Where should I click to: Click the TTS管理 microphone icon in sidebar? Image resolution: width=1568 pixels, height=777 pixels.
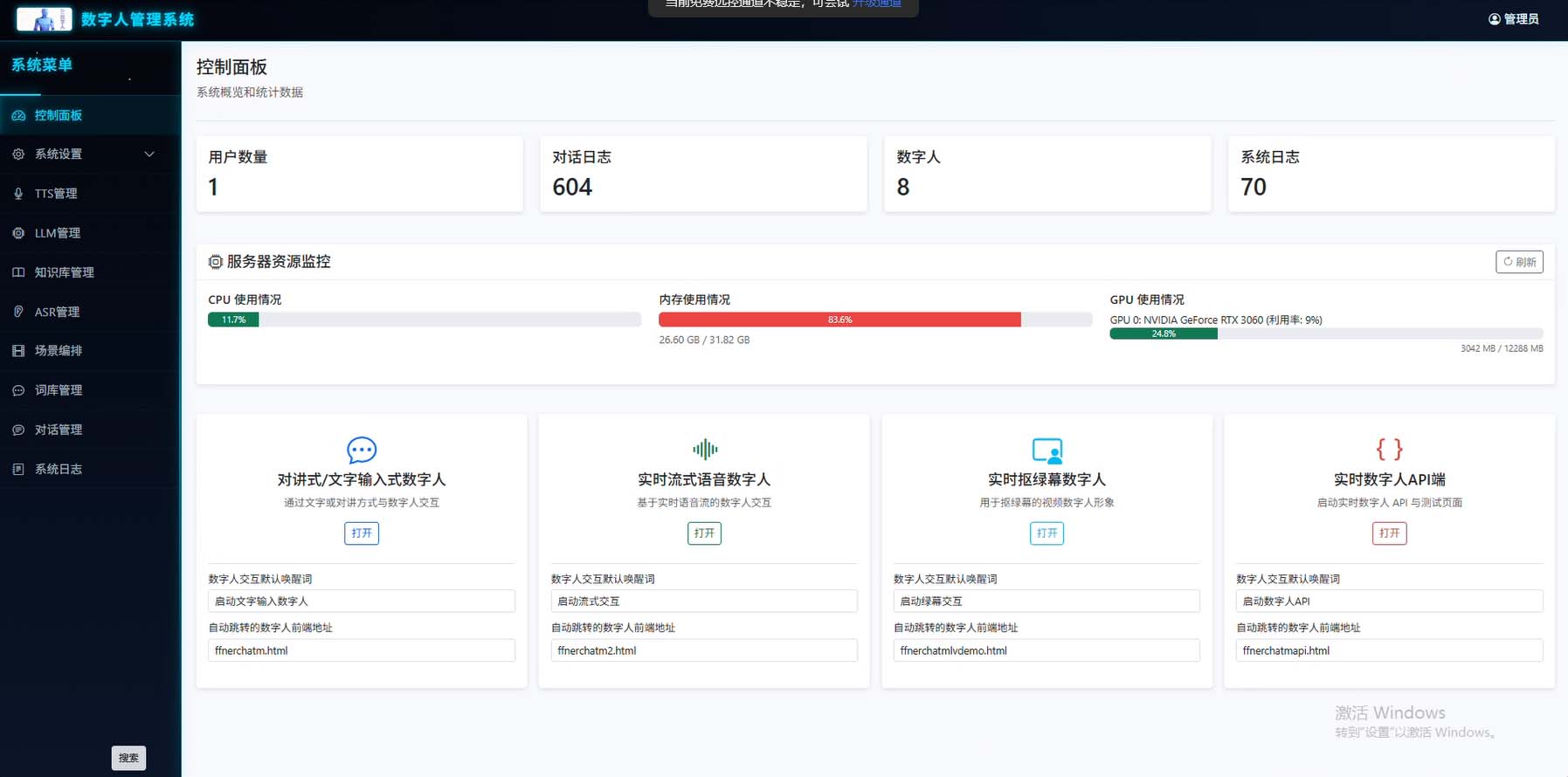tap(18, 194)
